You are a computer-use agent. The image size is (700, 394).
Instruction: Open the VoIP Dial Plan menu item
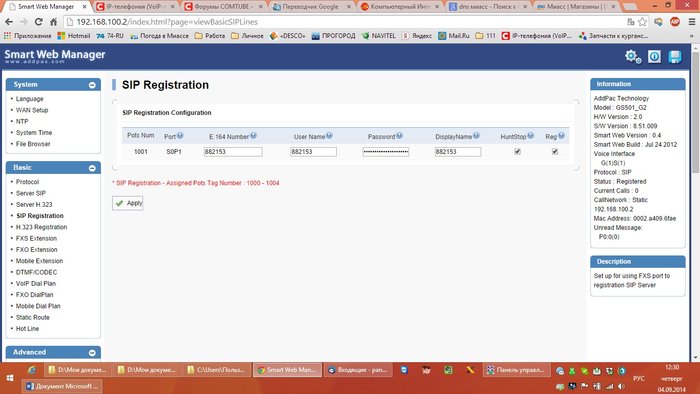pos(36,283)
